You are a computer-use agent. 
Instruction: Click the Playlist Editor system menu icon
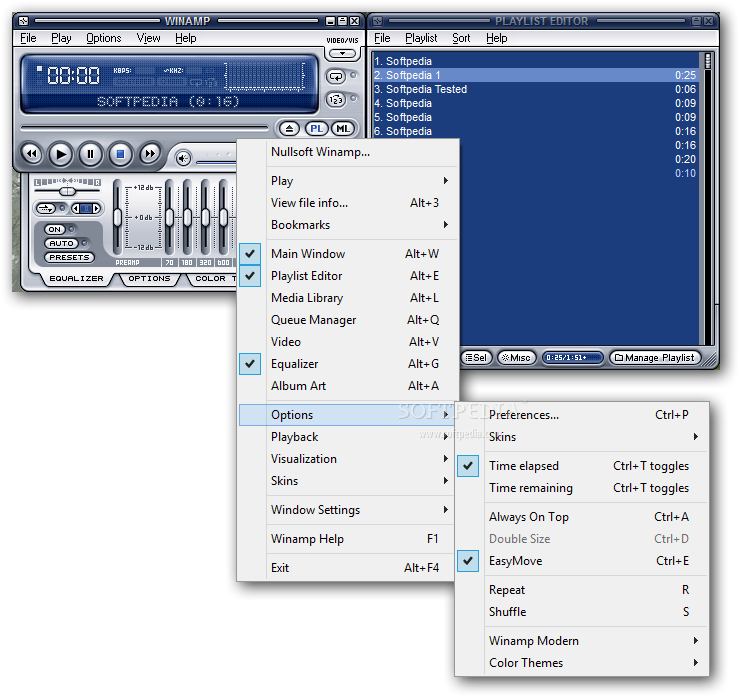(378, 21)
